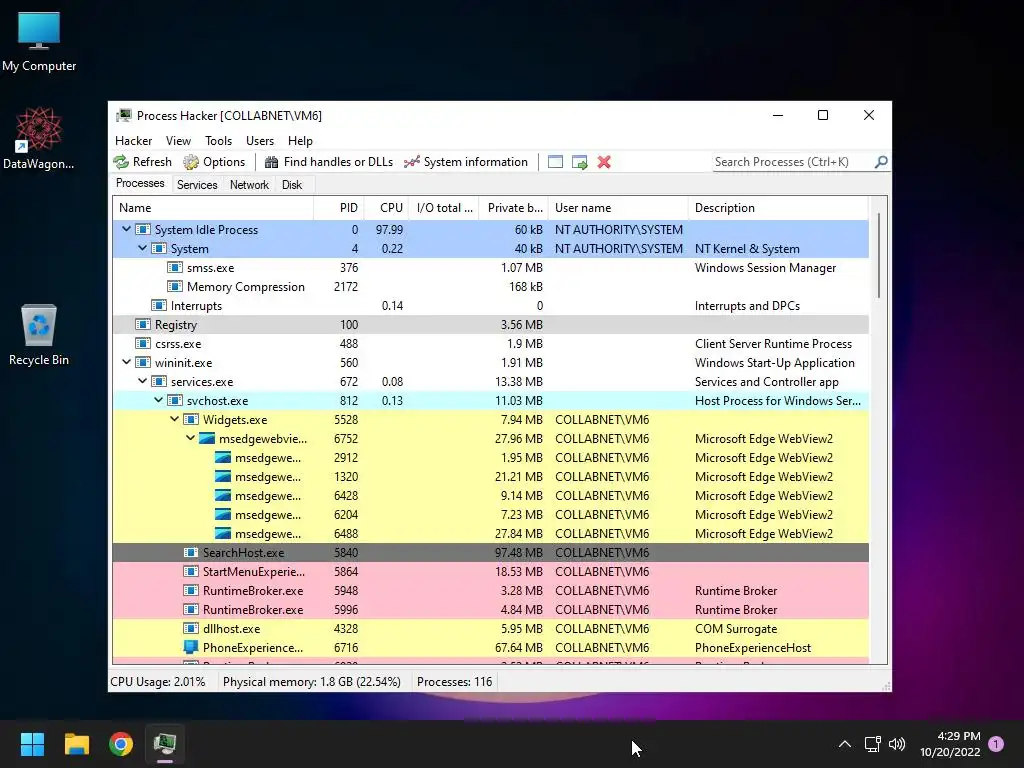Click the PhoneExperienceHost process icon
Viewport: 1024px width, 768px height.
[191, 647]
